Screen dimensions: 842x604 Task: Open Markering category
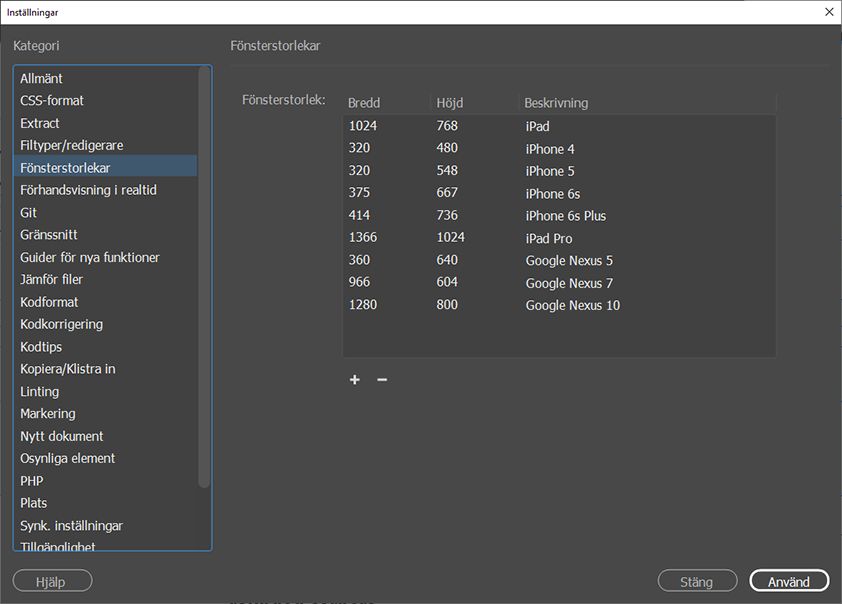click(x=105, y=413)
